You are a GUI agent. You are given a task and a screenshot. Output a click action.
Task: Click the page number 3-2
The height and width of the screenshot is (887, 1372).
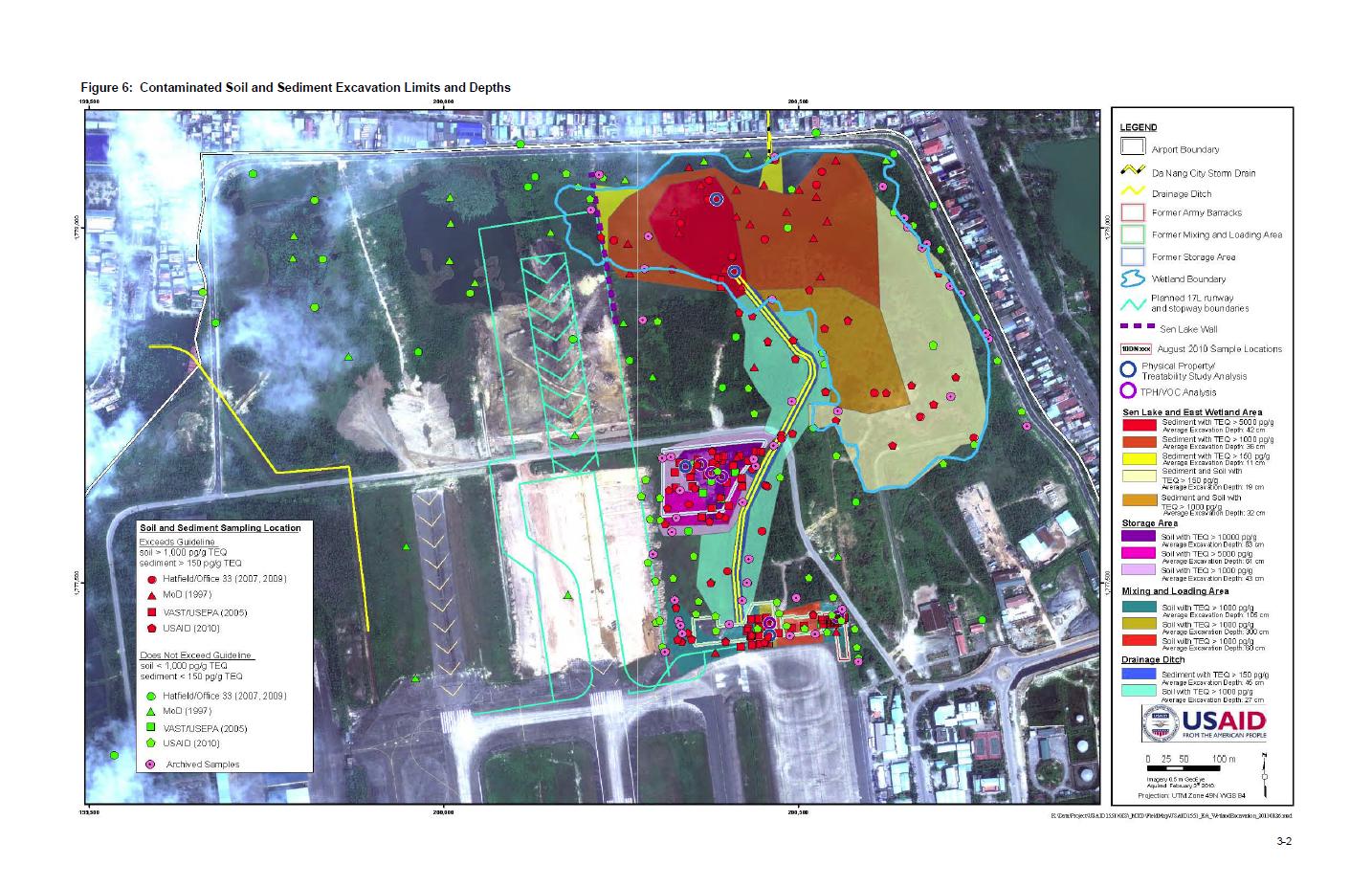point(1282,841)
